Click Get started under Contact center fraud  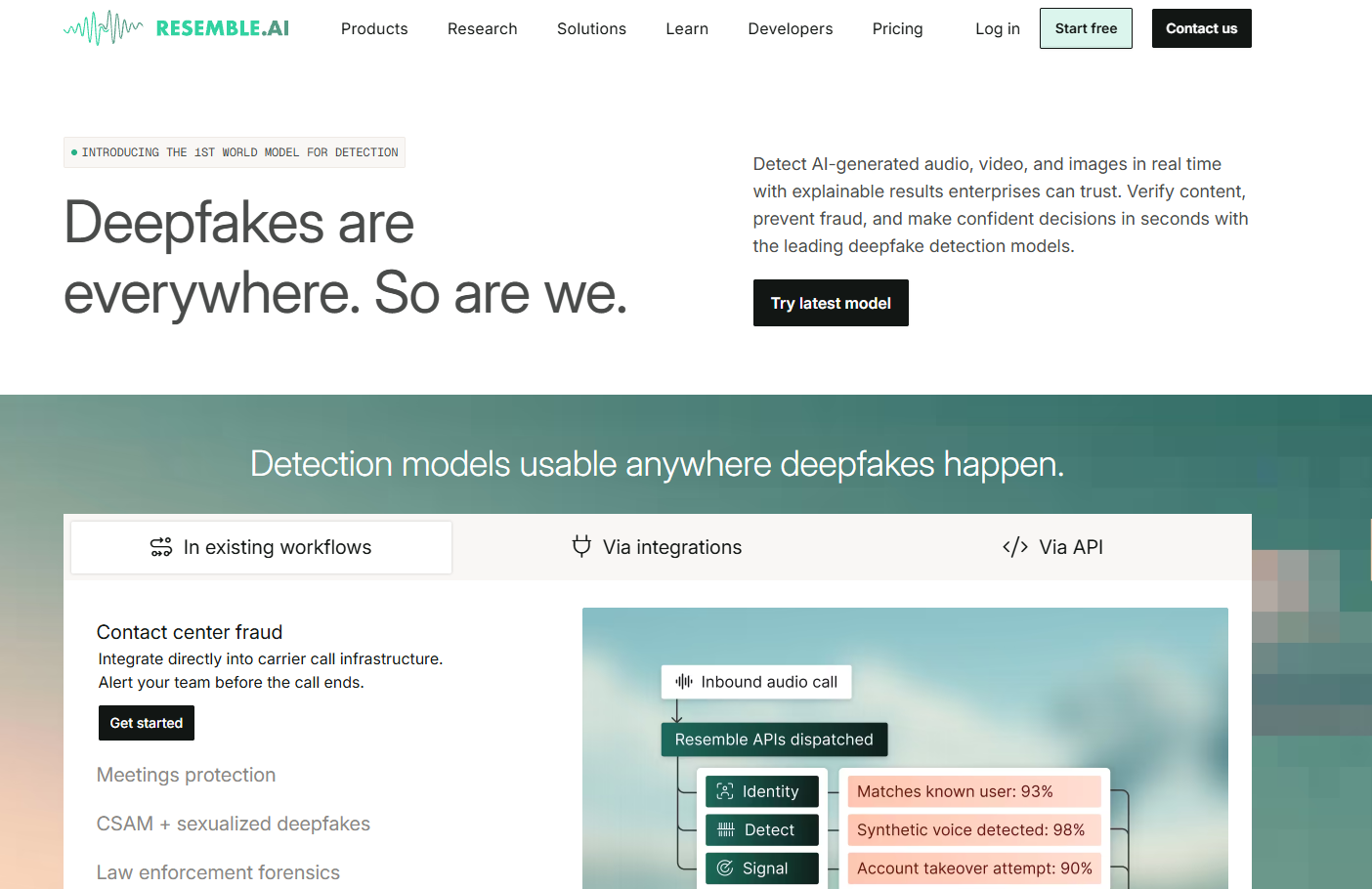147,723
